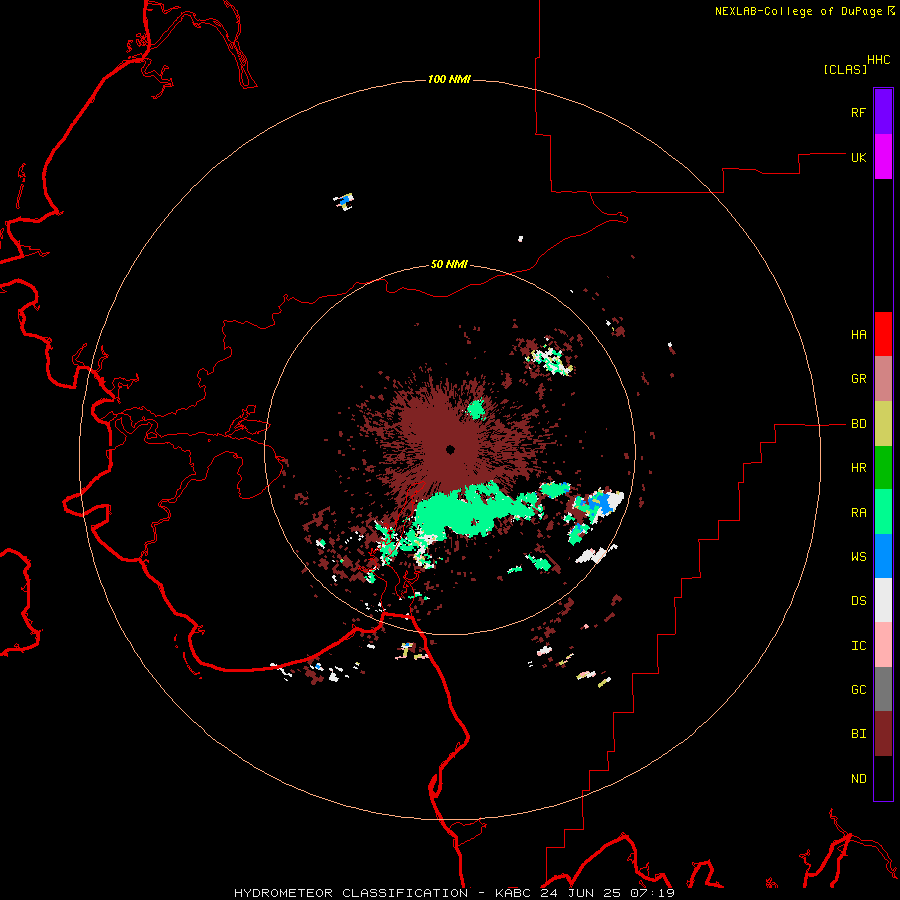Screen dimensions: 900x900
Task: Click the gray GC legend color swatch
Action: pyautogui.click(x=883, y=689)
